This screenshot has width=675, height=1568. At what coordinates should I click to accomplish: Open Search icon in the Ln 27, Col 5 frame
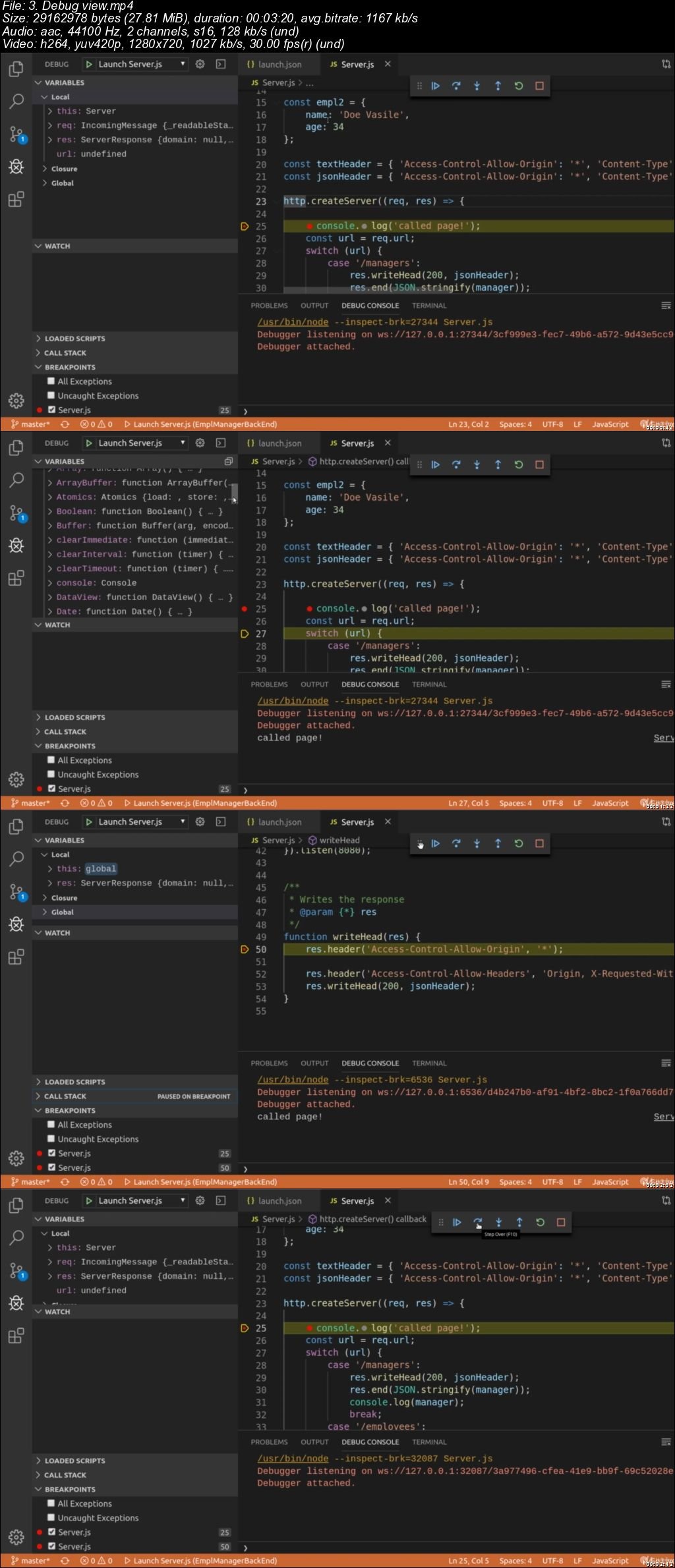[16, 480]
